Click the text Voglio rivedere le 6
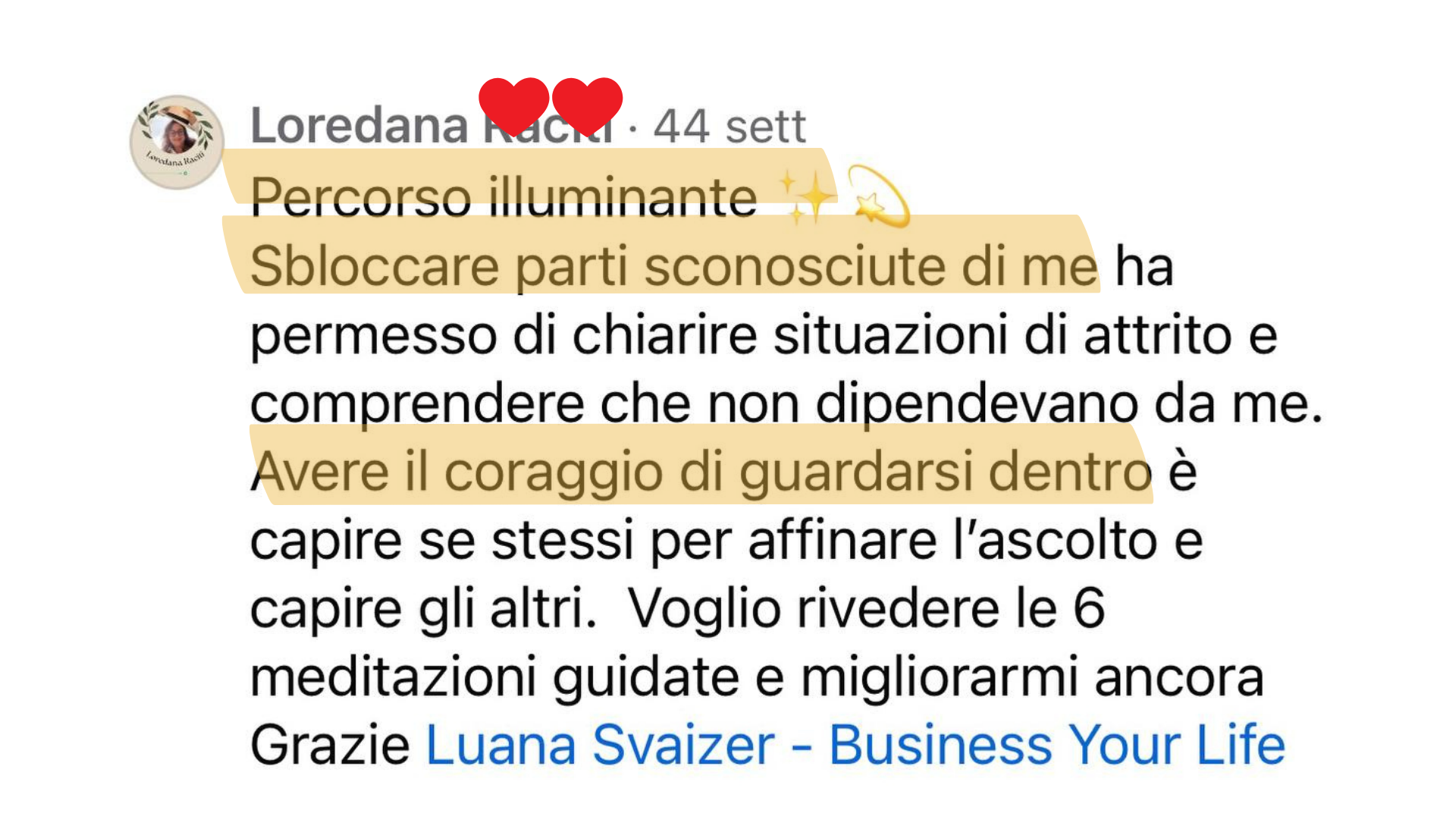 (867, 609)
